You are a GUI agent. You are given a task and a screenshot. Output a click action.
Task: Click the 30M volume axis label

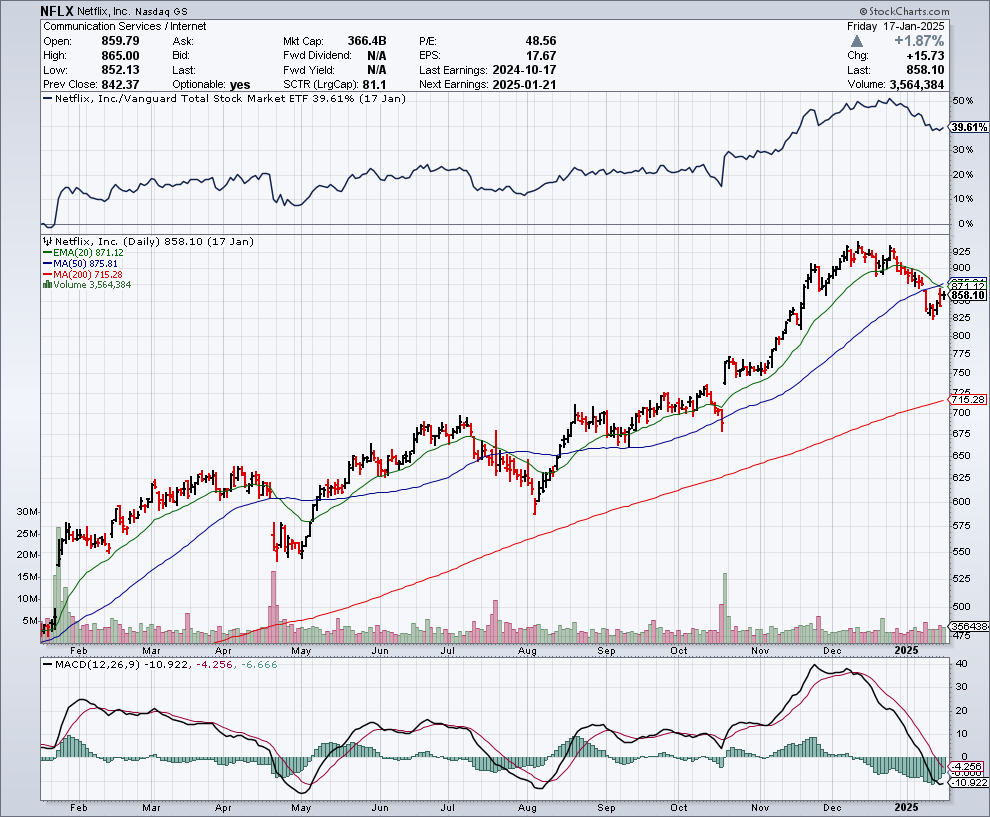pos(27,511)
